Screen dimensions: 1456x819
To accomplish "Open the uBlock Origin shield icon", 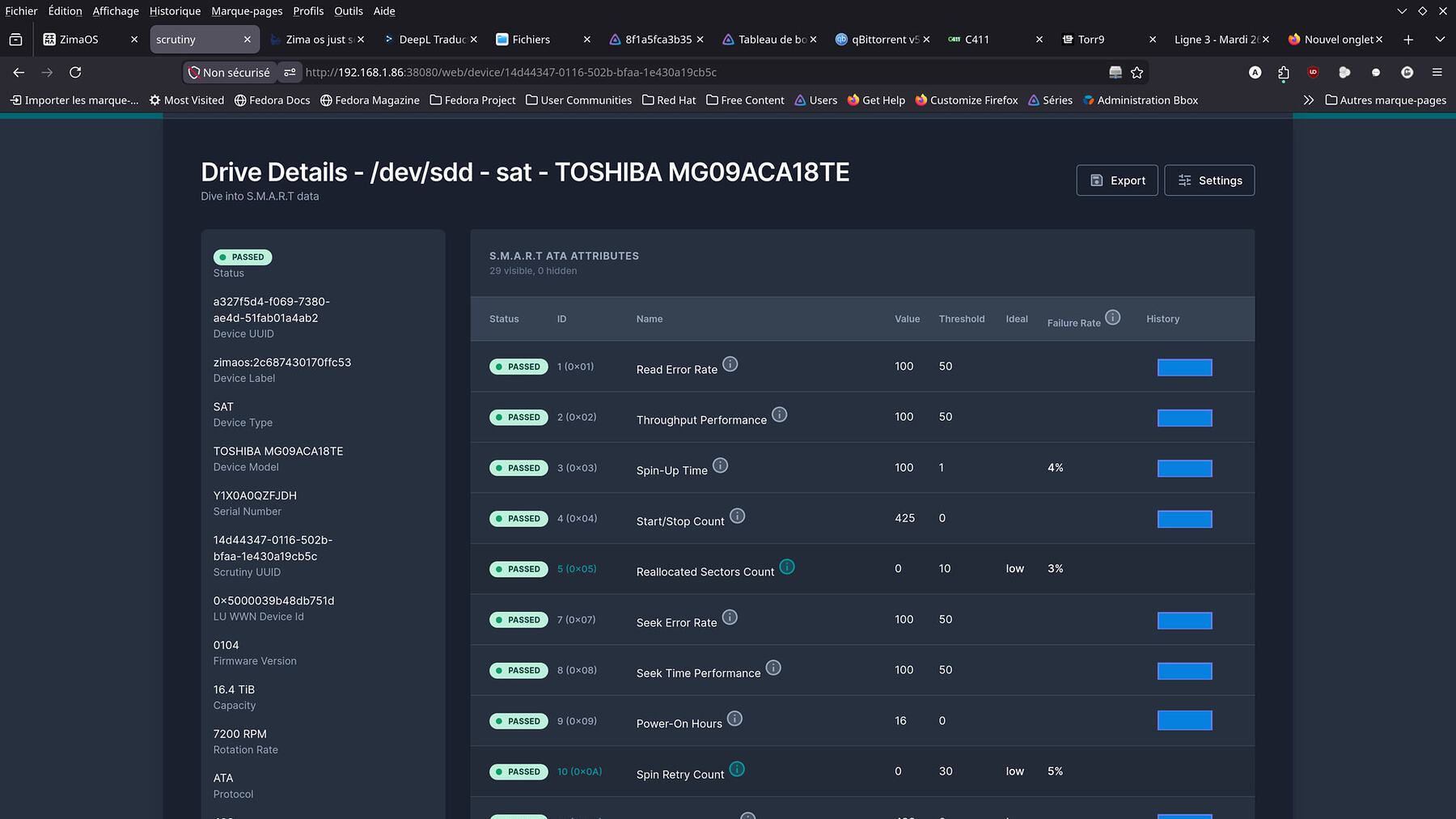I will tap(1313, 72).
